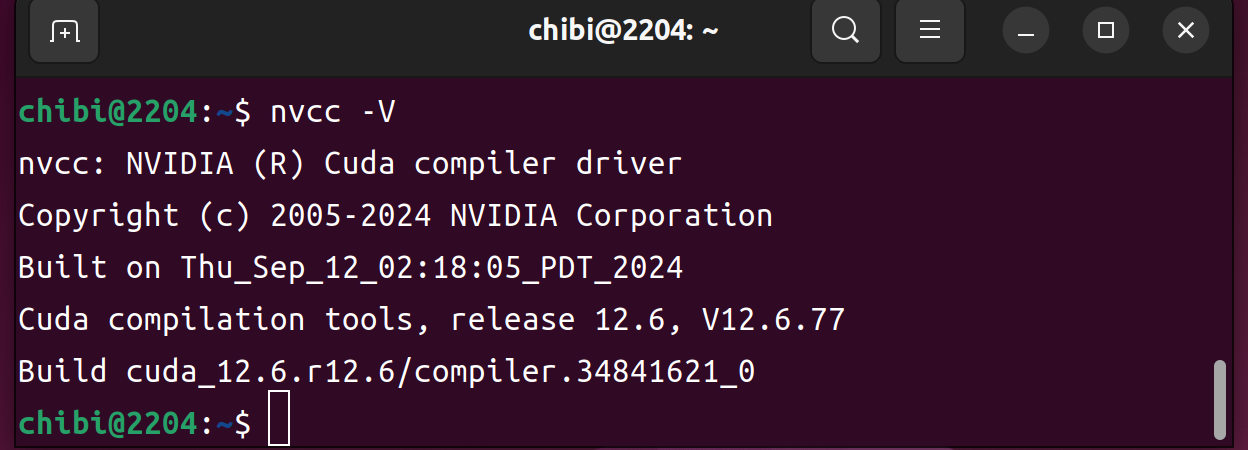The width and height of the screenshot is (1248, 450).
Task: Click the version string "V12.6.77"
Action: (772, 320)
